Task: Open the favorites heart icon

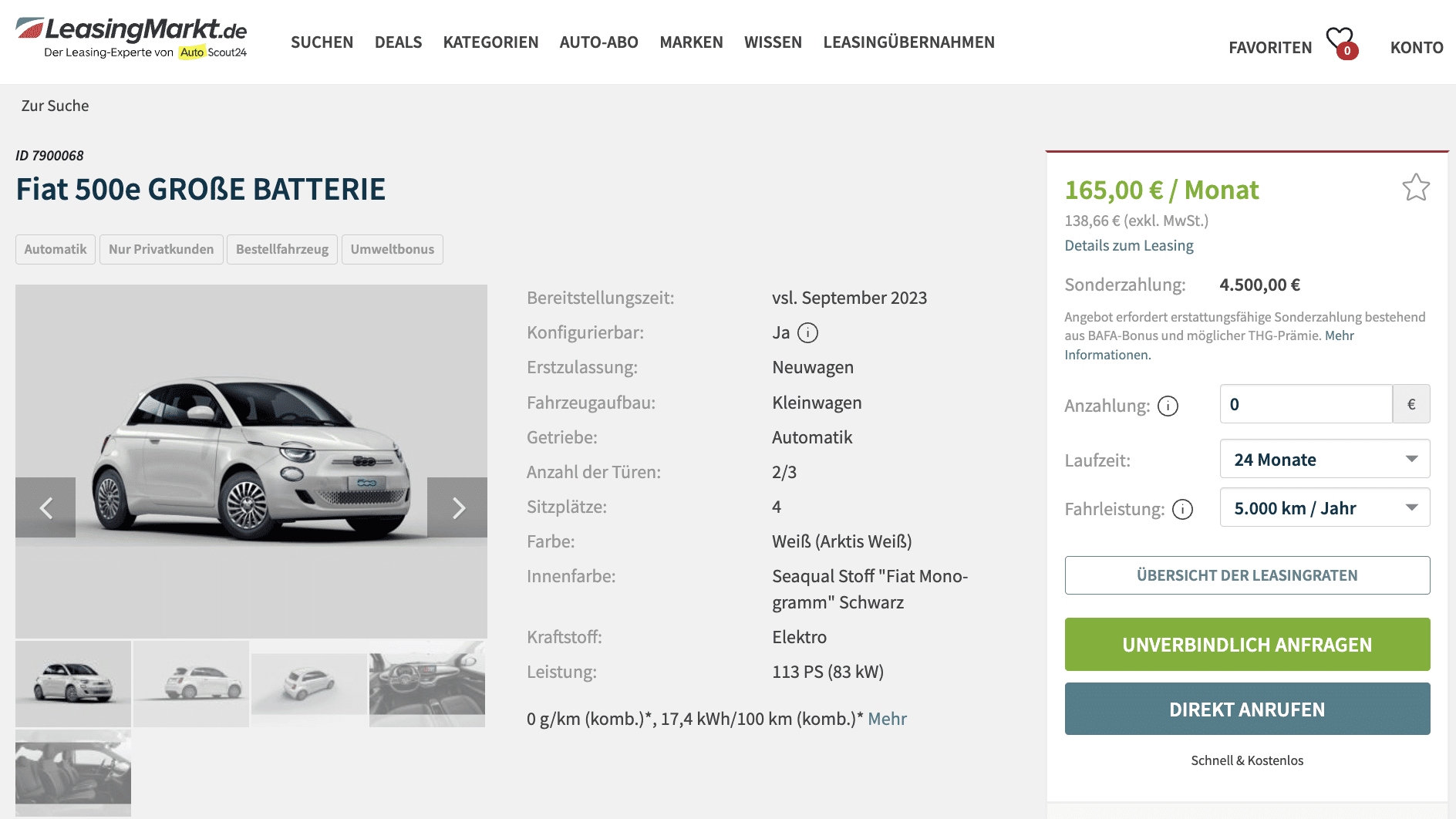Action: point(1341,42)
